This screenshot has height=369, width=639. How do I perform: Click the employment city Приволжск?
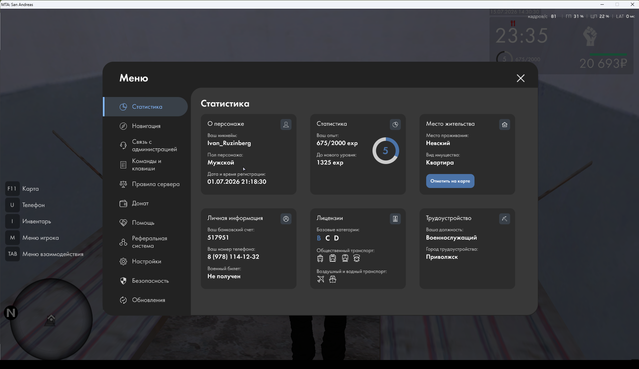pyautogui.click(x=442, y=257)
